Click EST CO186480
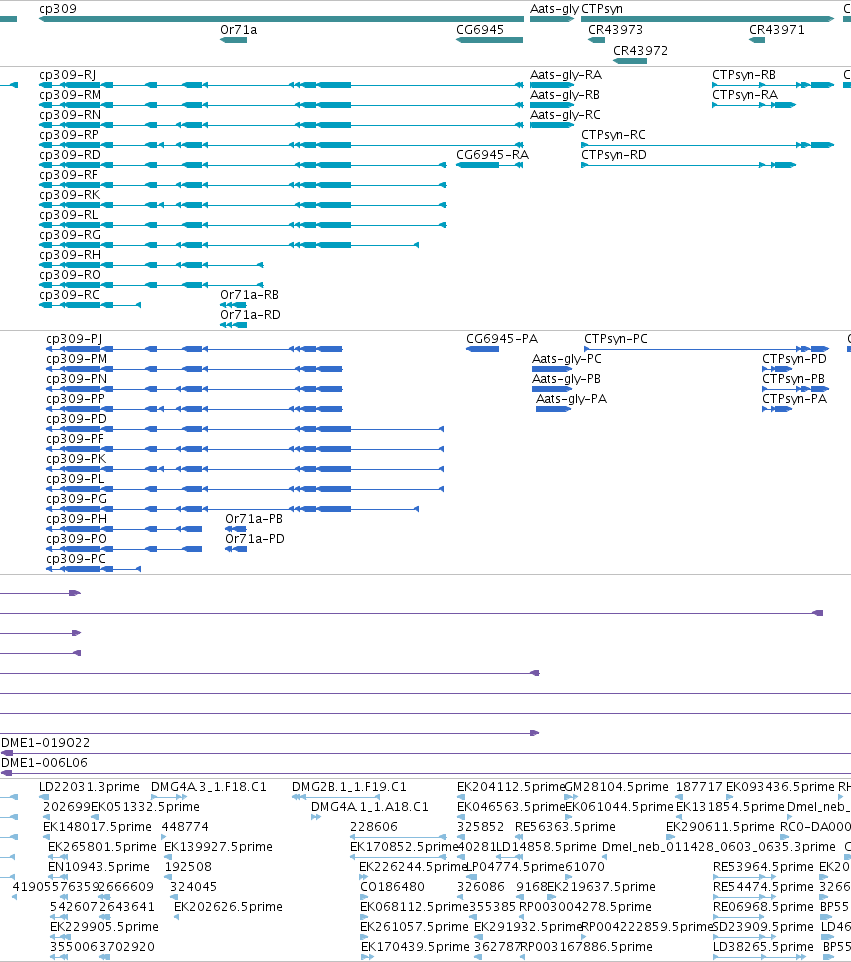 tap(392, 887)
